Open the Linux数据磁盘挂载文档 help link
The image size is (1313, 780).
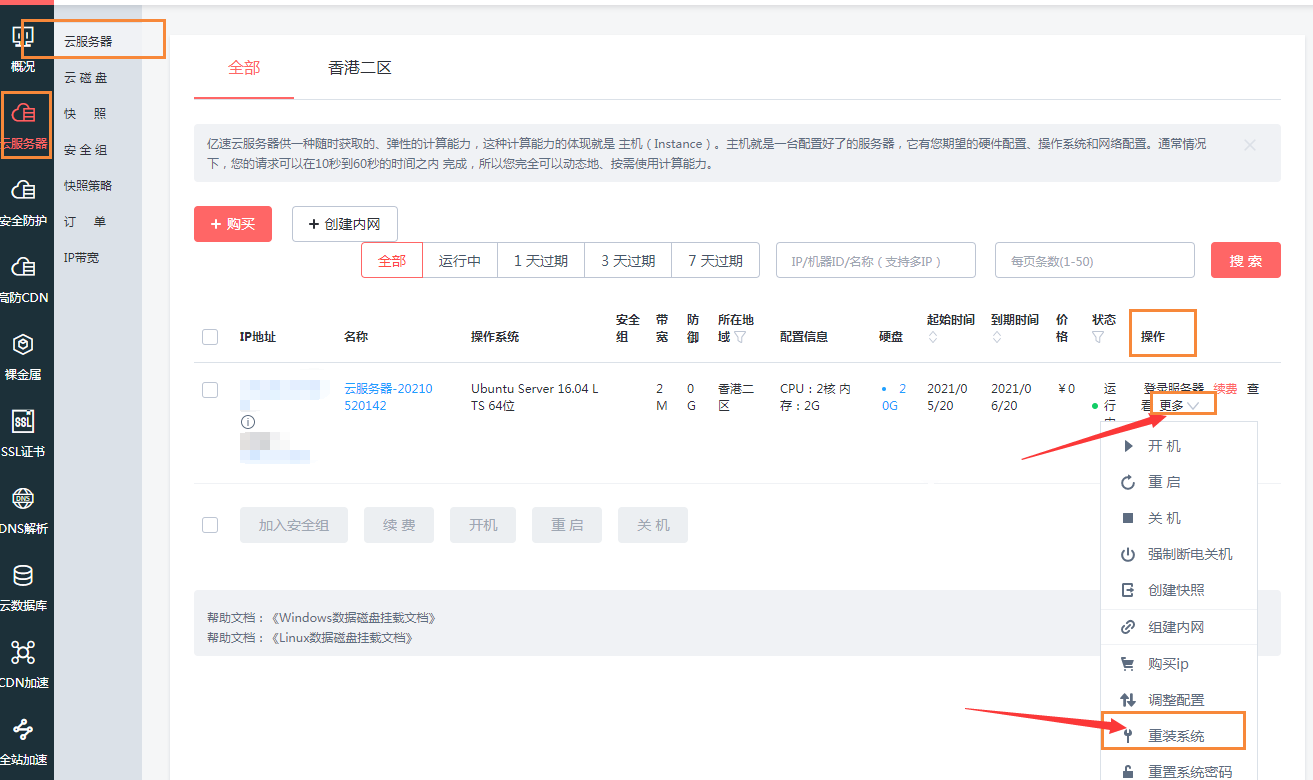(x=342, y=637)
